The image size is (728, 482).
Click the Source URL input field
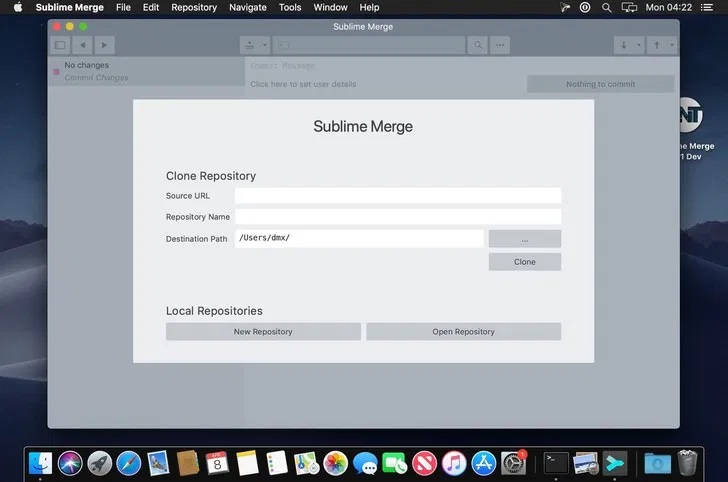(397, 196)
